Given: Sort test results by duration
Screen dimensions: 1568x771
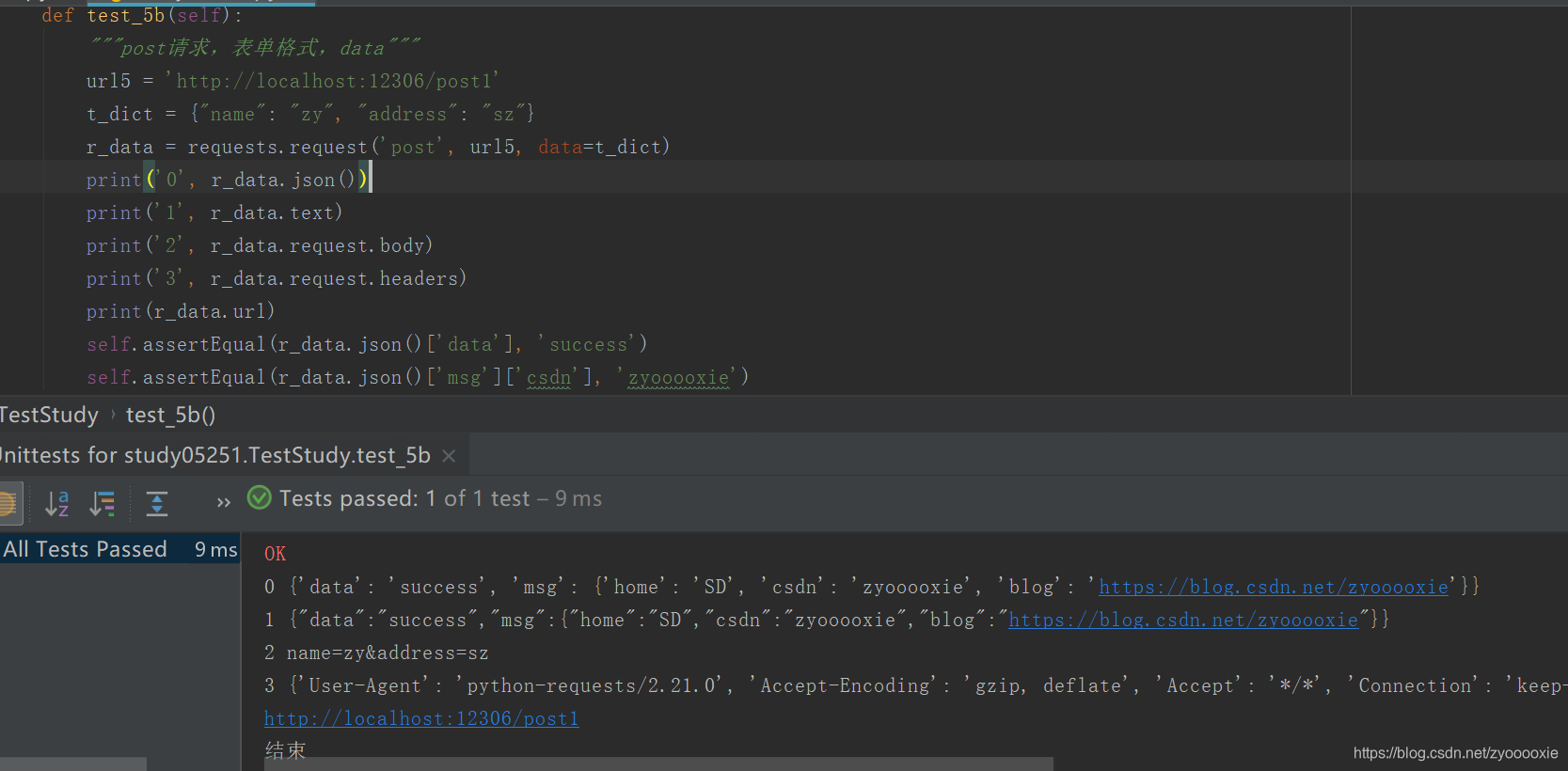Looking at the screenshot, I should click(102, 503).
